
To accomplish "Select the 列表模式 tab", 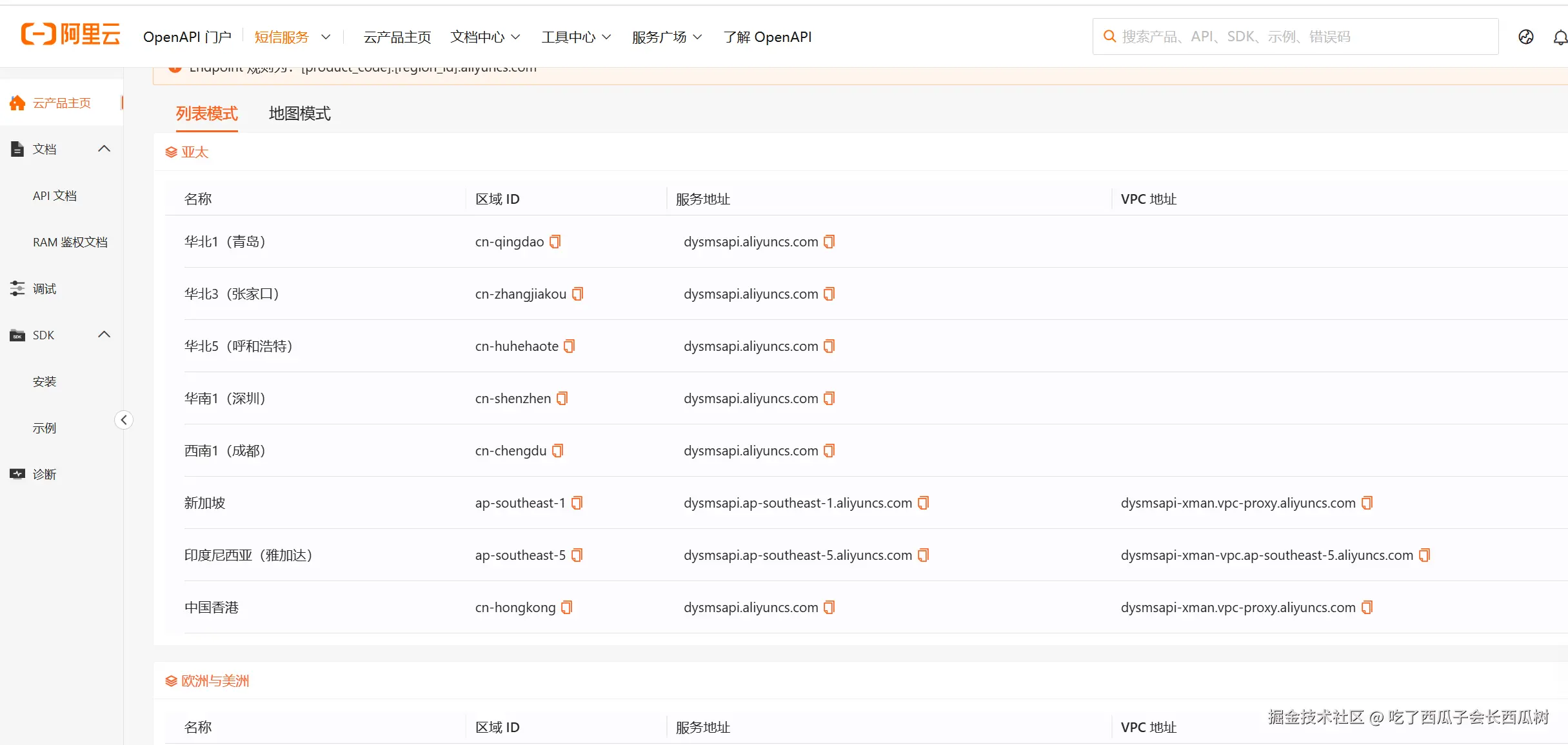I will pyautogui.click(x=206, y=114).
